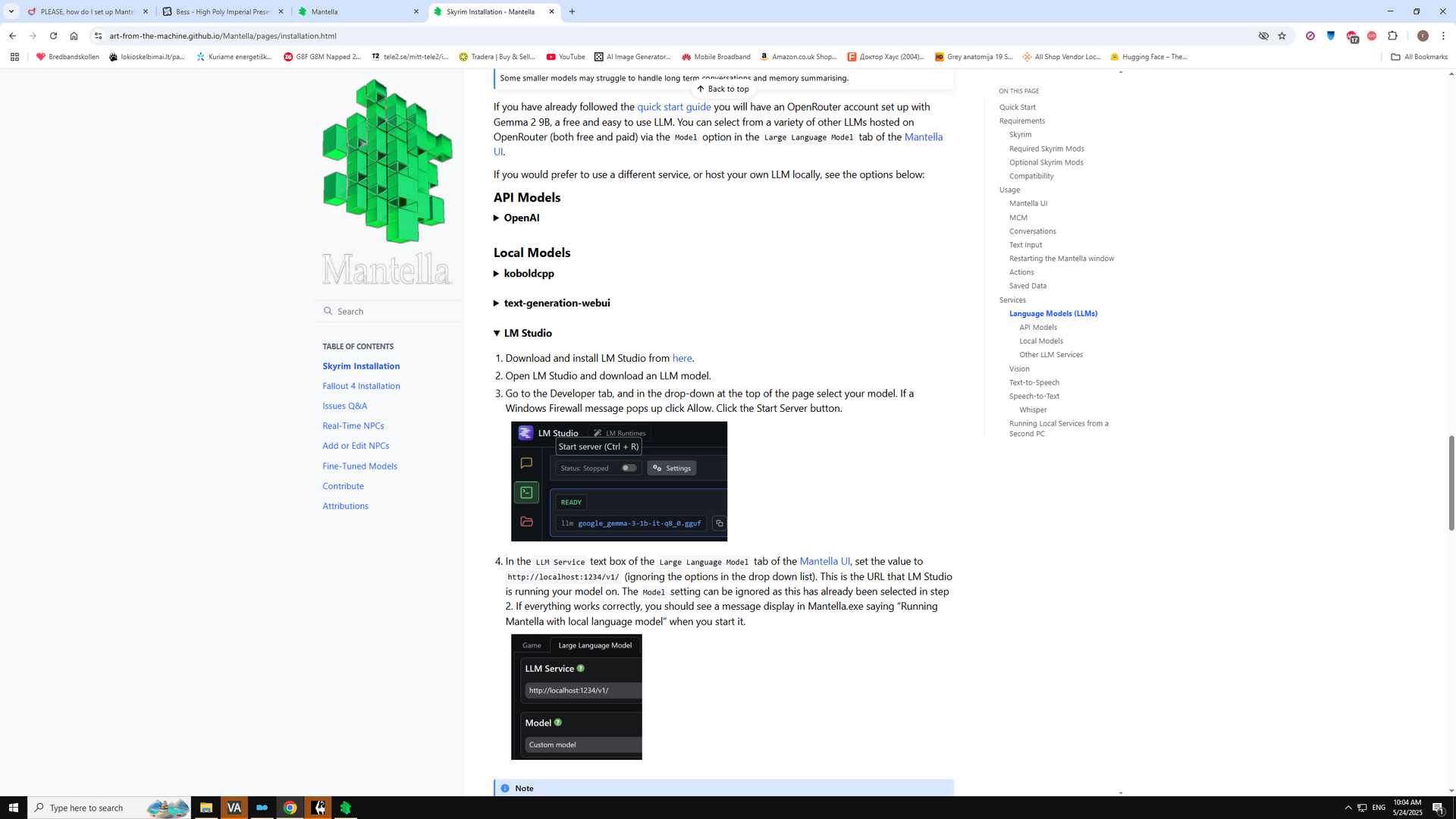Follow the quick start guide link
The width and height of the screenshot is (1456, 819).
[673, 107]
